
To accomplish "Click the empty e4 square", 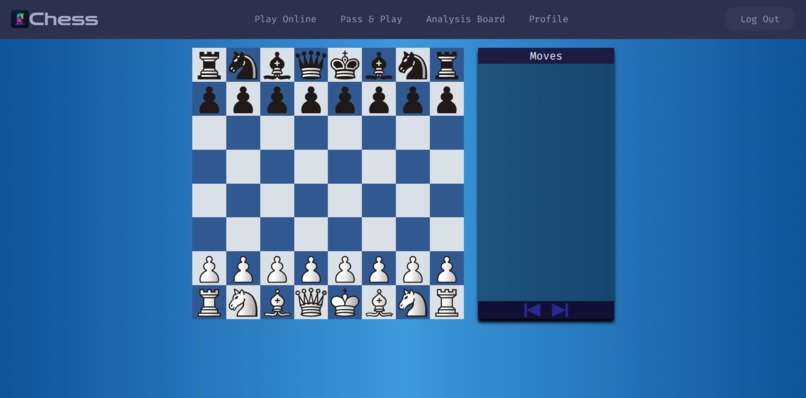I will pos(345,201).
